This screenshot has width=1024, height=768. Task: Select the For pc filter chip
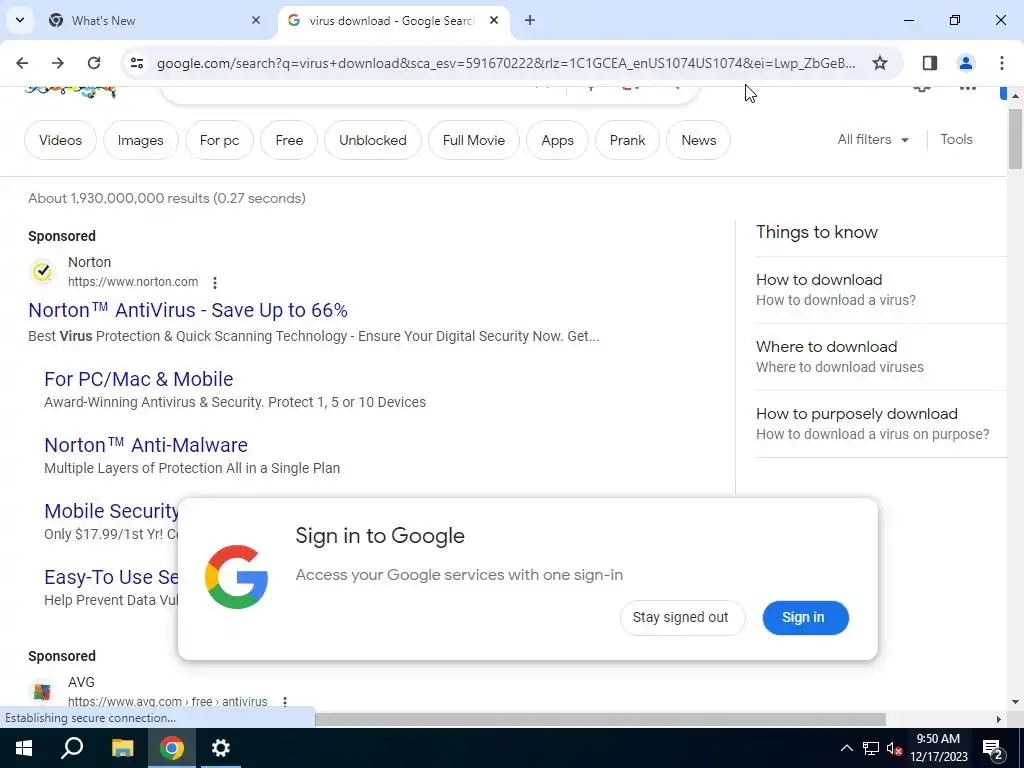point(219,140)
